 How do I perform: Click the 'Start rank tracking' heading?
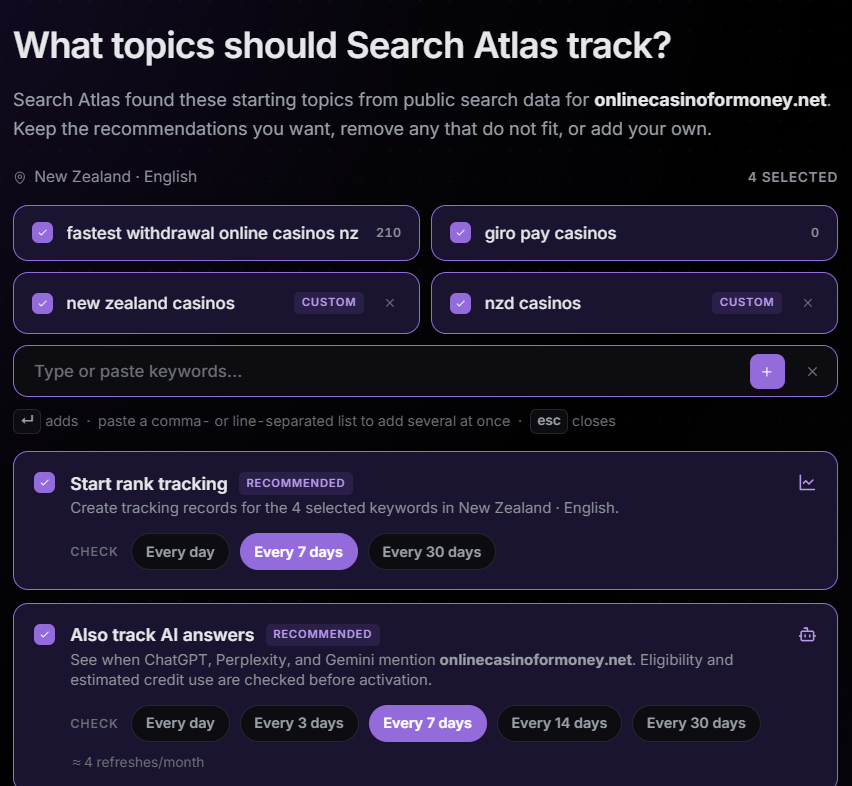(x=149, y=483)
